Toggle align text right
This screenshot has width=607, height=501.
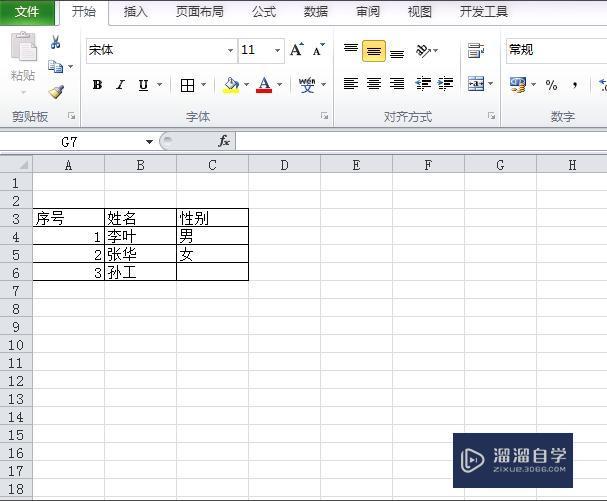[x=397, y=83]
